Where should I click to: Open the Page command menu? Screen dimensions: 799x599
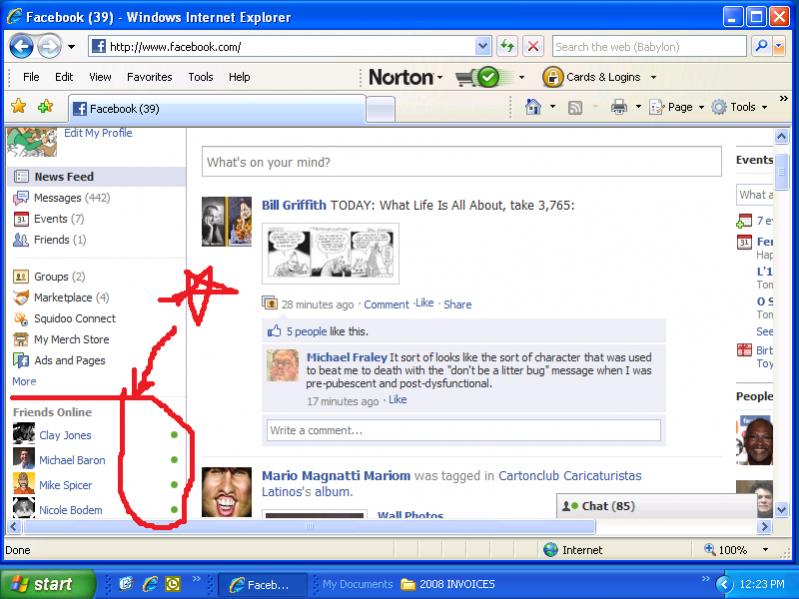[676, 107]
